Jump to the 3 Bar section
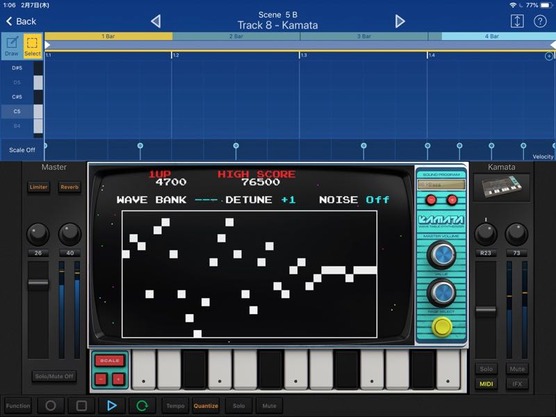The width and height of the screenshot is (556, 417). coord(364,36)
